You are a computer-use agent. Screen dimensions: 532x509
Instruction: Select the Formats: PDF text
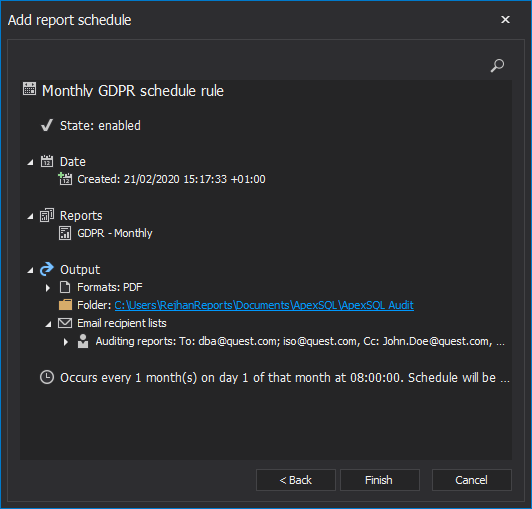110,287
